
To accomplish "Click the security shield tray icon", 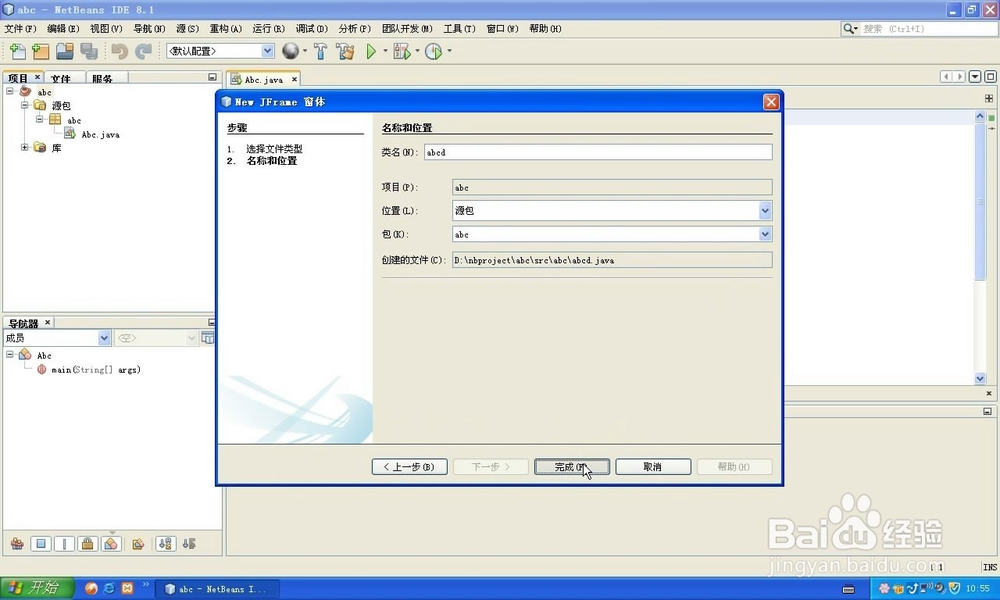I will click(x=955, y=588).
